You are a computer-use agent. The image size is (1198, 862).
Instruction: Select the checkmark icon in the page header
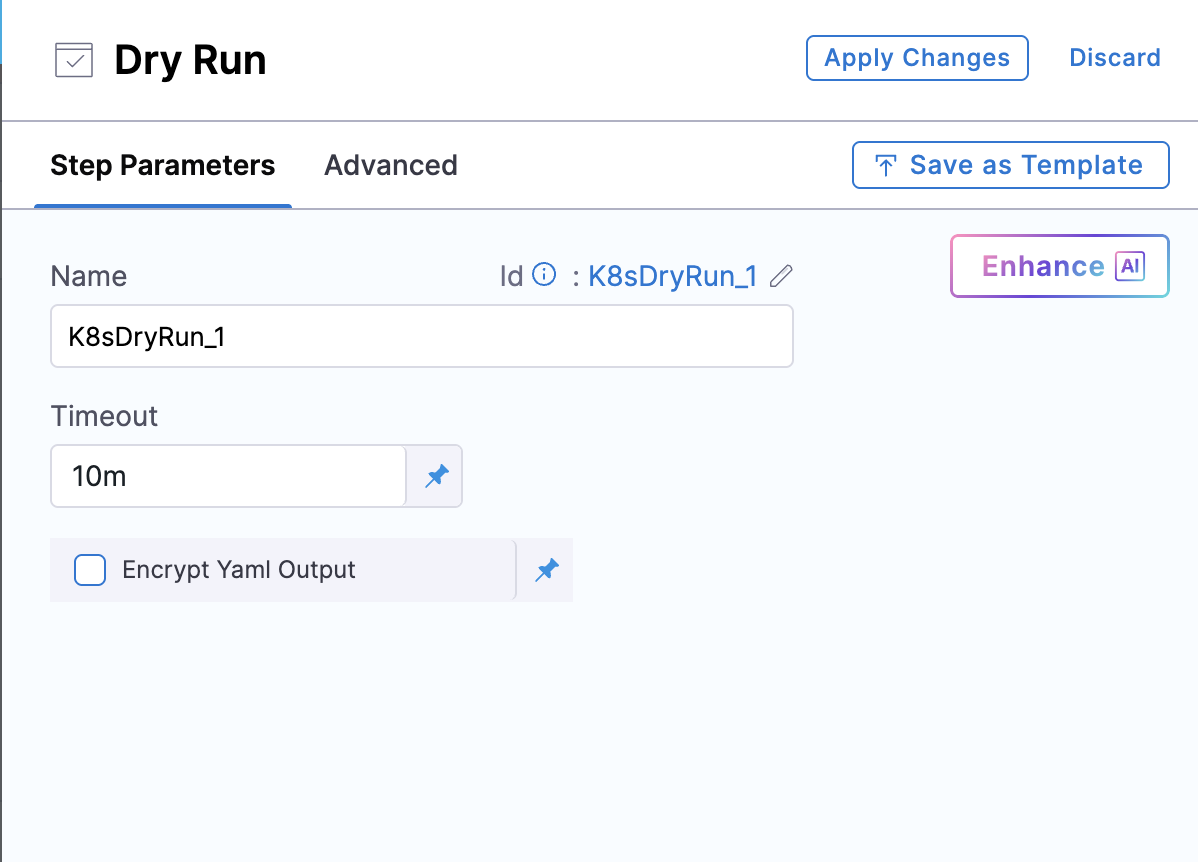(75, 61)
